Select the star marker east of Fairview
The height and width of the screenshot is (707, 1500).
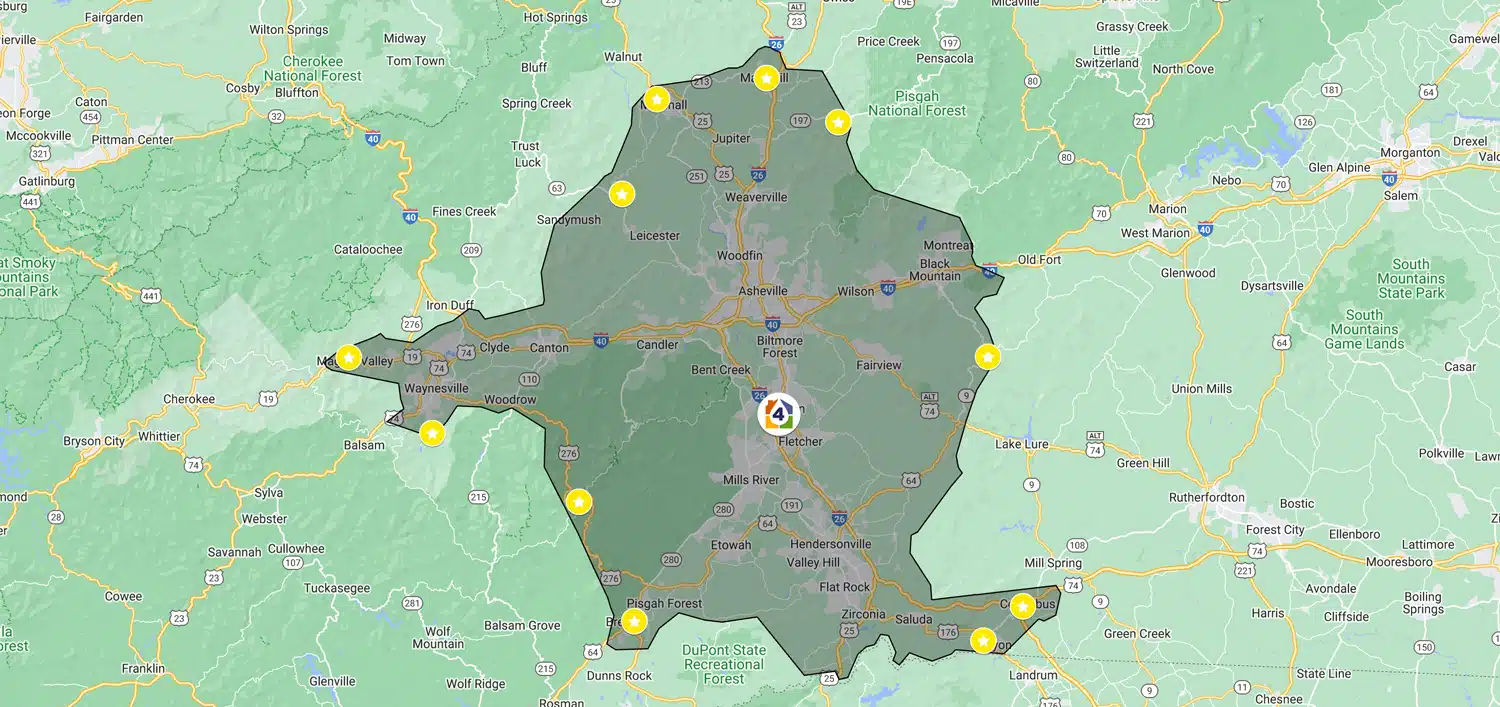click(987, 357)
